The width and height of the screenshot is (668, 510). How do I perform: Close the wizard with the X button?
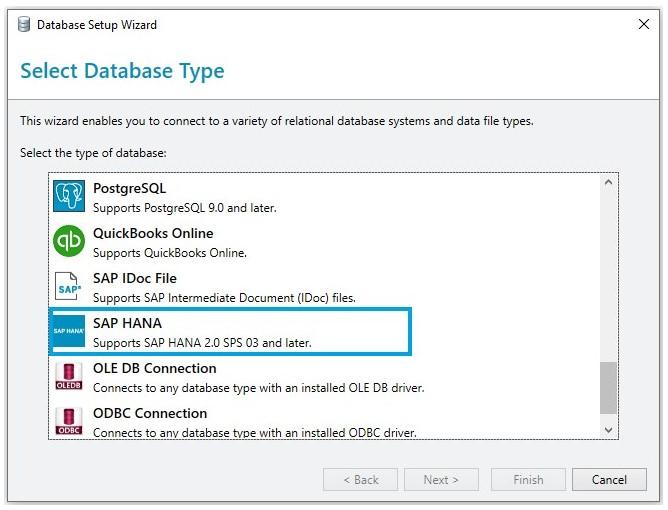(x=644, y=24)
